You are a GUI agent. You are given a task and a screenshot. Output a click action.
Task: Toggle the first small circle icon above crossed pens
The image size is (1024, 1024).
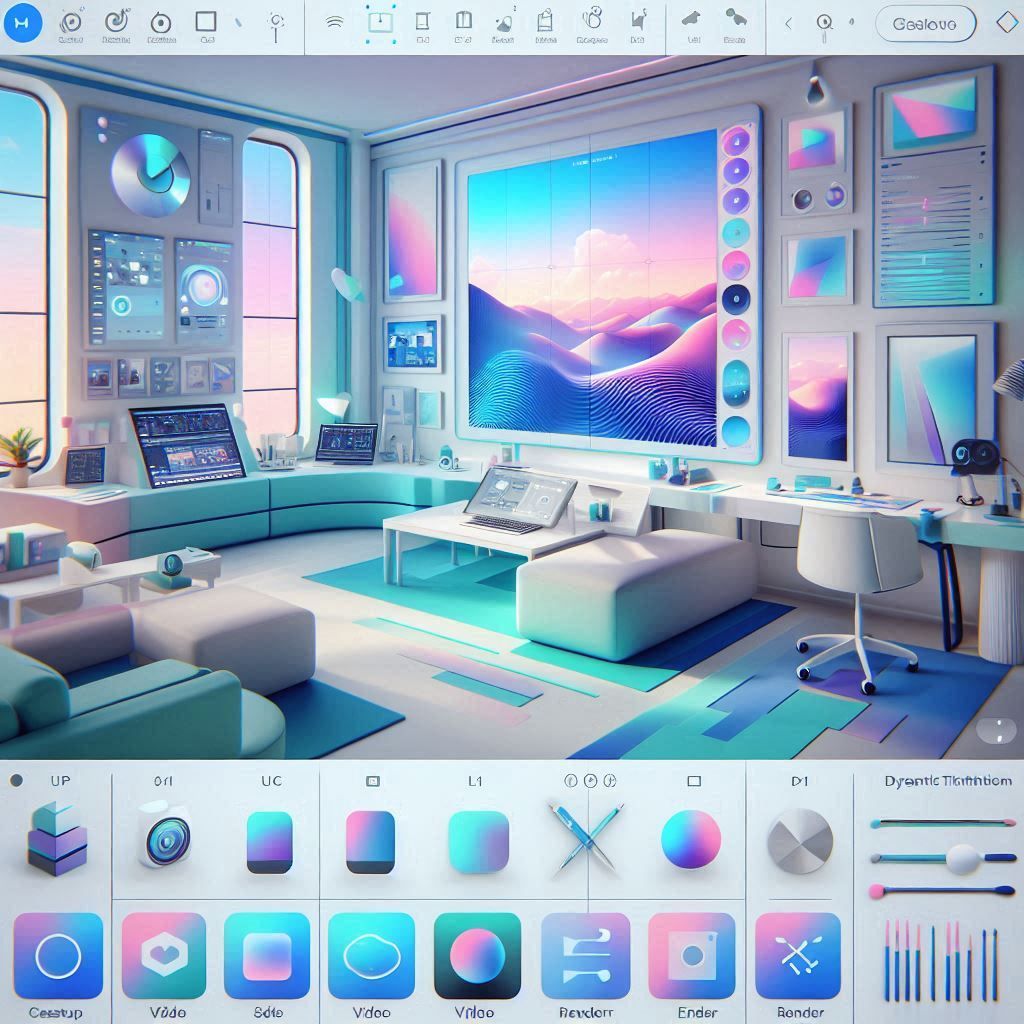(571, 780)
